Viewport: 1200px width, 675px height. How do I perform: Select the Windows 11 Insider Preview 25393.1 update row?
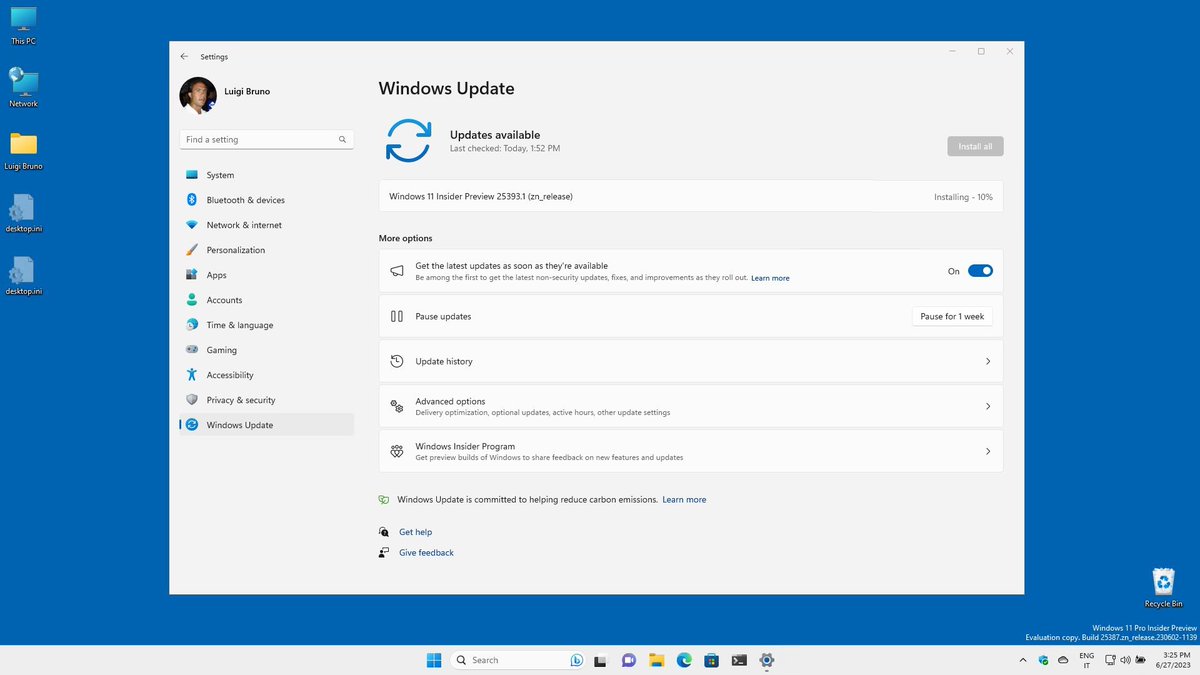pos(691,197)
